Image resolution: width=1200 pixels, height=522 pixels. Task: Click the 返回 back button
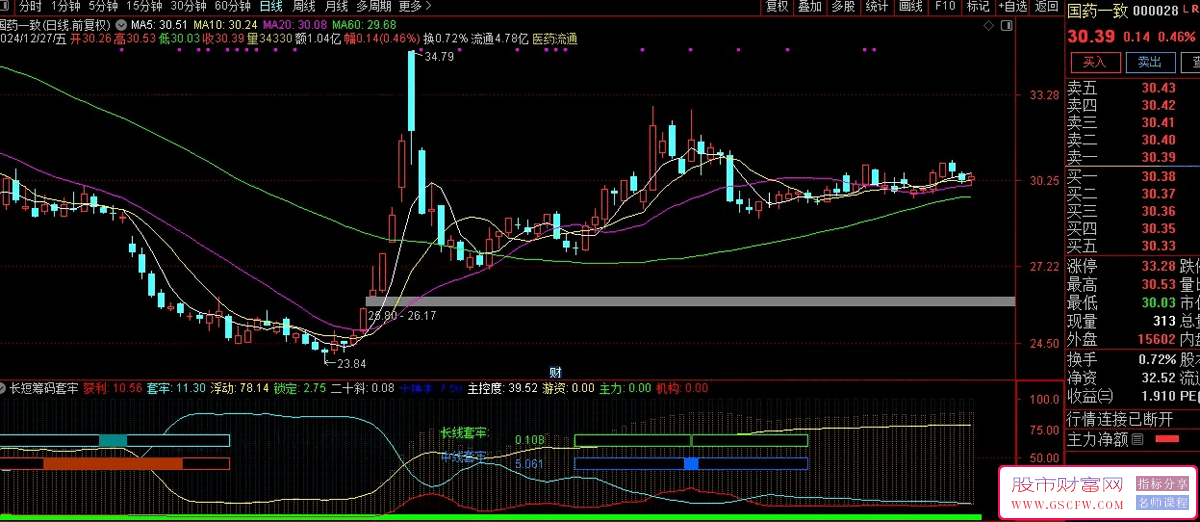click(1046, 6)
